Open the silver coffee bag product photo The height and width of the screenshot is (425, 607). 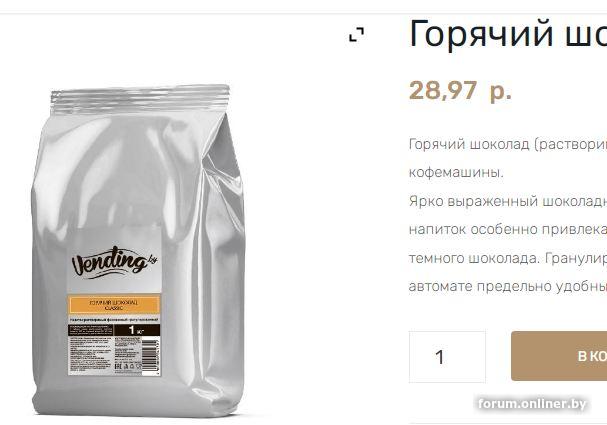point(139,250)
